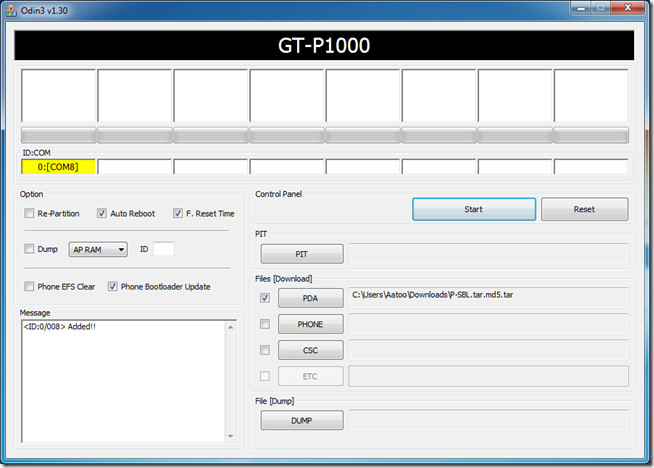Click the CSC file path field
This screenshot has height=468, width=654.
click(488, 350)
